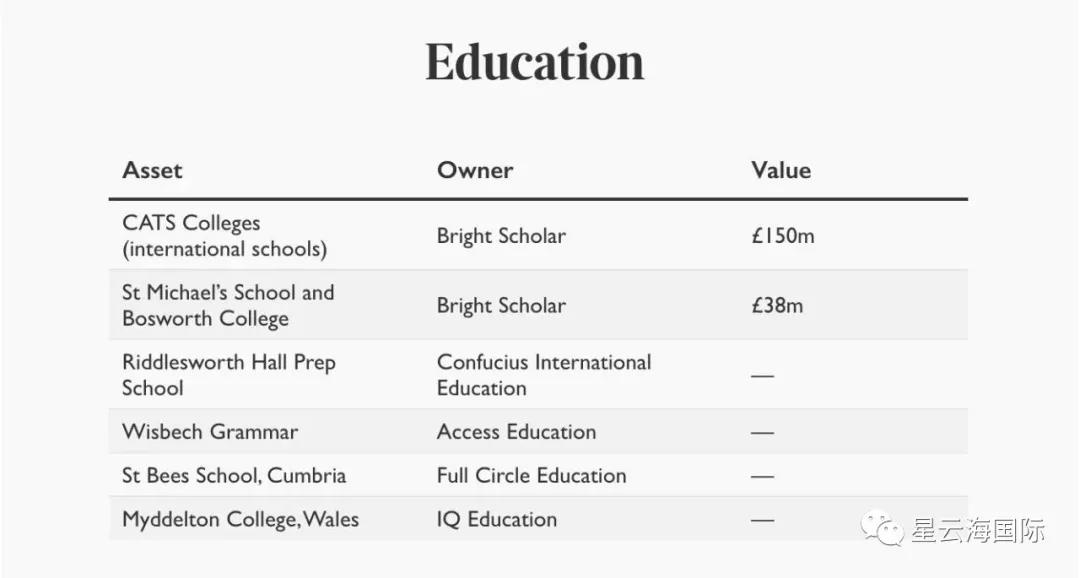The image size is (1080, 578).
Task: Select St Bees School, Cumbria entry
Action: pyautogui.click(x=234, y=476)
